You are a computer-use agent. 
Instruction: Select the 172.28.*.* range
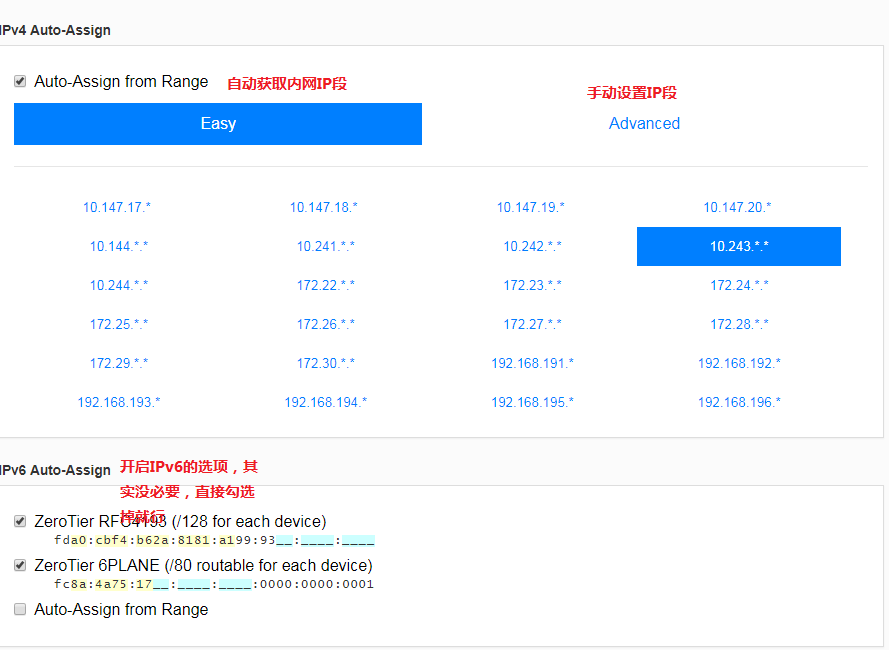pos(739,324)
